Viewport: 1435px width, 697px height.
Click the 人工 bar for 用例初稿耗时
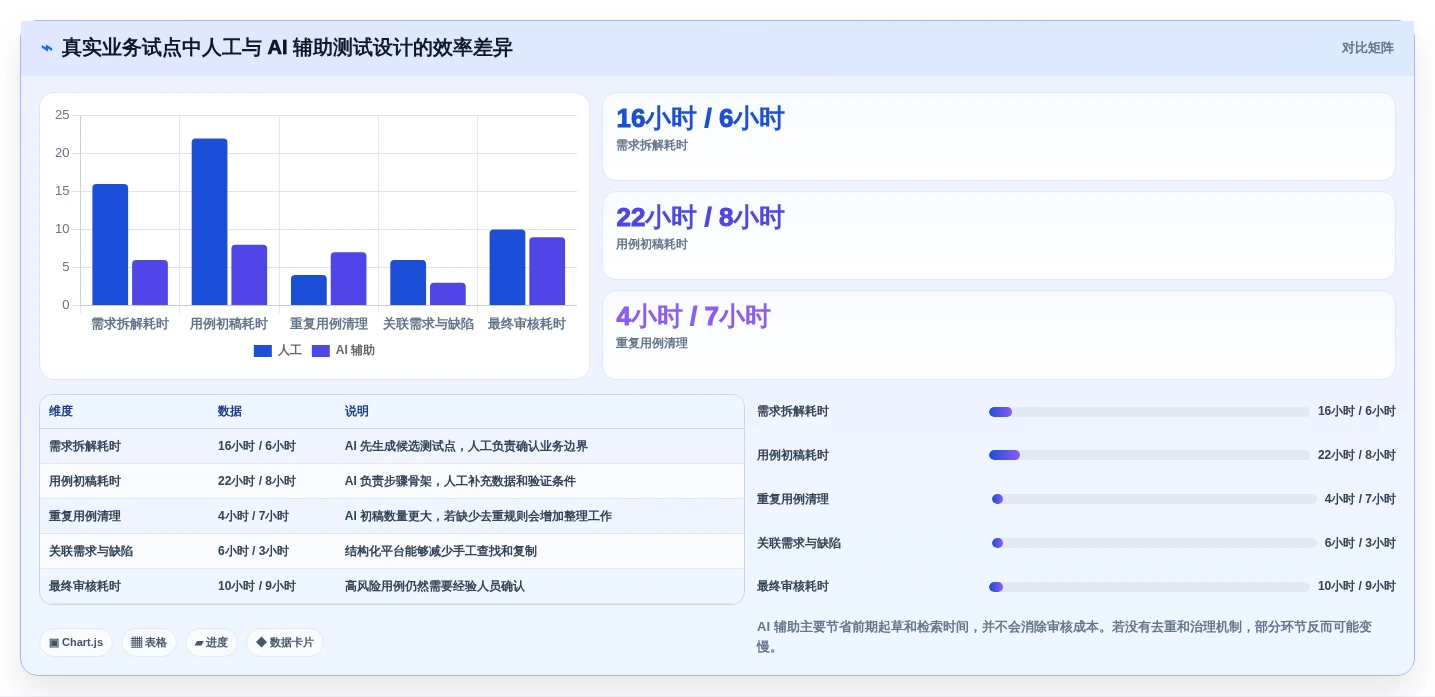click(209, 222)
